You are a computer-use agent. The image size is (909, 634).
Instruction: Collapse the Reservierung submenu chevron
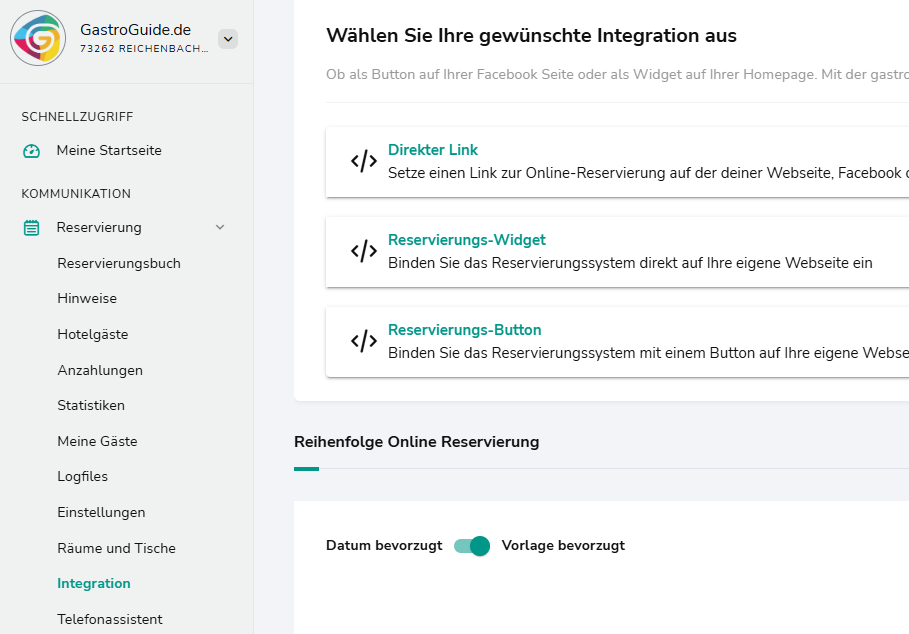coord(220,228)
